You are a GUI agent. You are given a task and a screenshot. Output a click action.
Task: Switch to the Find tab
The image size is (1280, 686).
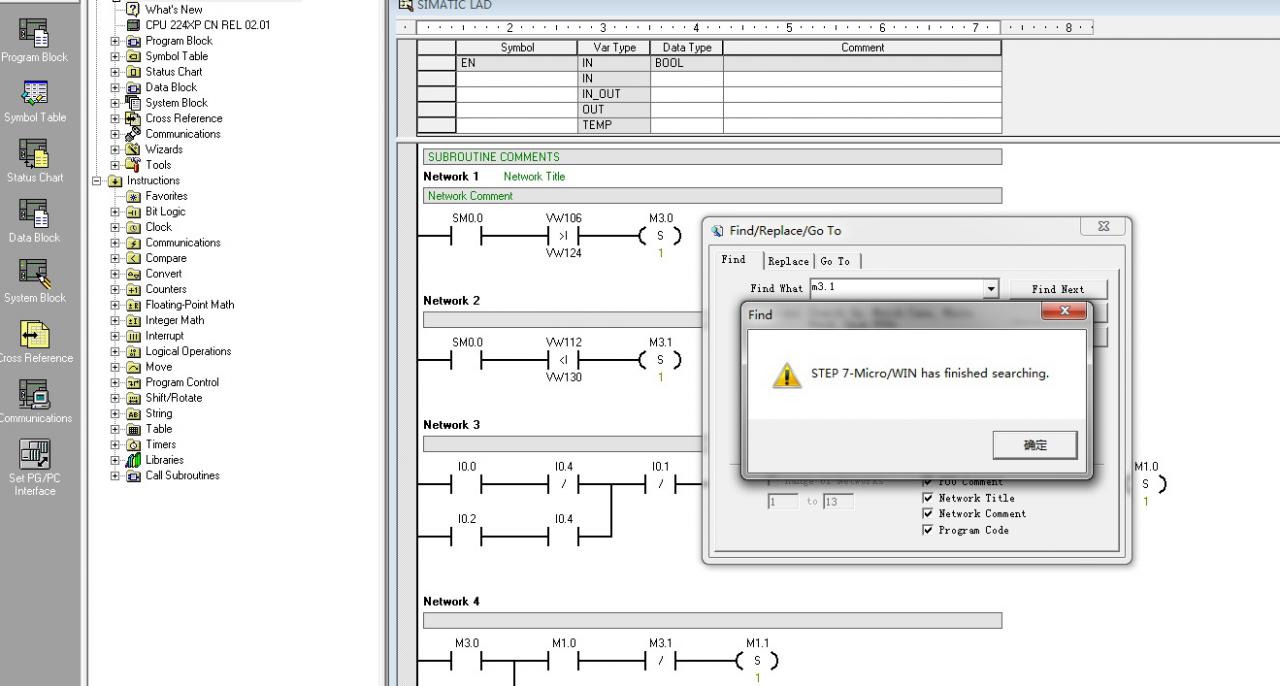(x=734, y=260)
